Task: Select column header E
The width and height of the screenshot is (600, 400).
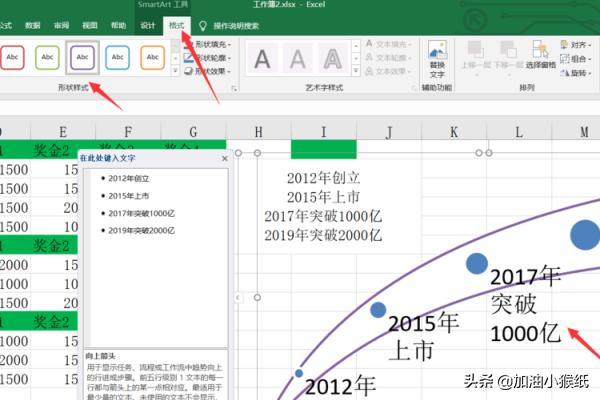Action: click(x=63, y=132)
